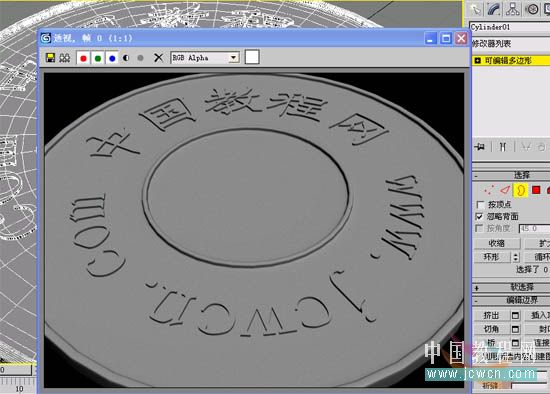This screenshot has height=394, width=550.
Task: Save the rendered image with the disk icon
Action: [51, 58]
